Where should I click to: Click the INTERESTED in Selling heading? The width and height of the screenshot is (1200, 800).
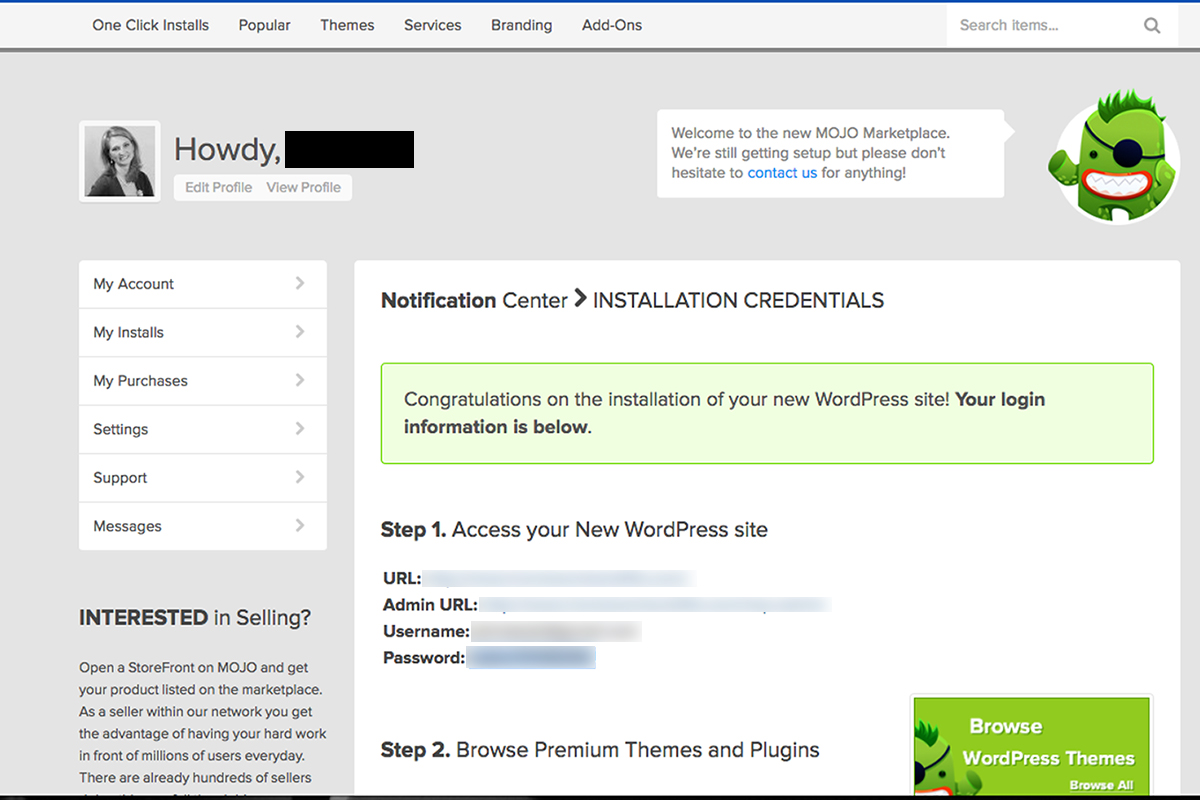195,618
